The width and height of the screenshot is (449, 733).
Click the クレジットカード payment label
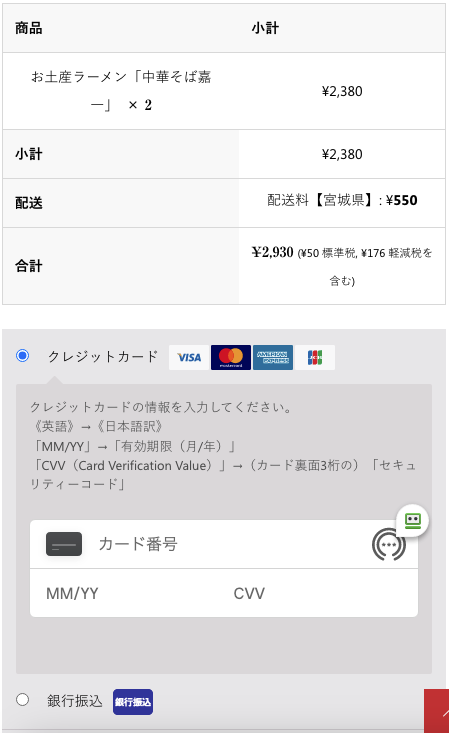coord(103,357)
